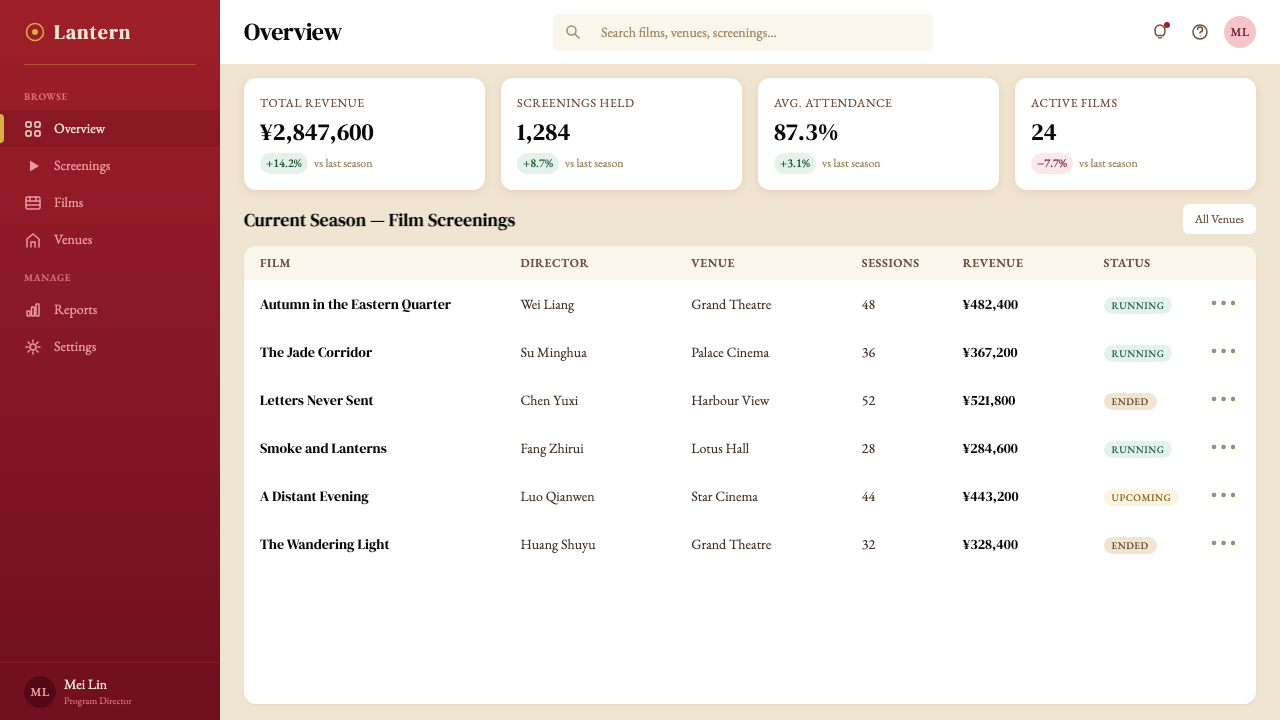Click the Total Revenue summary card
The image size is (1280, 720).
(x=364, y=134)
